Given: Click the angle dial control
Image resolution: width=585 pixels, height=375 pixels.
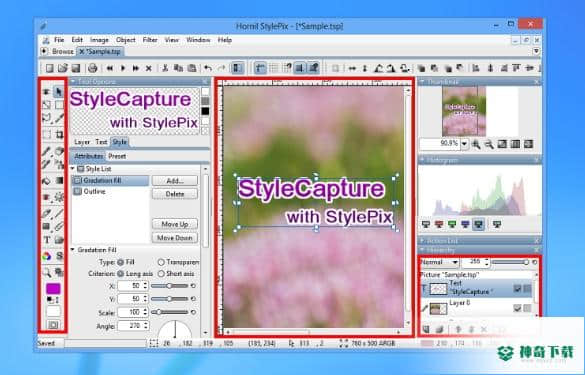Looking at the screenshot, I should [x=174, y=328].
